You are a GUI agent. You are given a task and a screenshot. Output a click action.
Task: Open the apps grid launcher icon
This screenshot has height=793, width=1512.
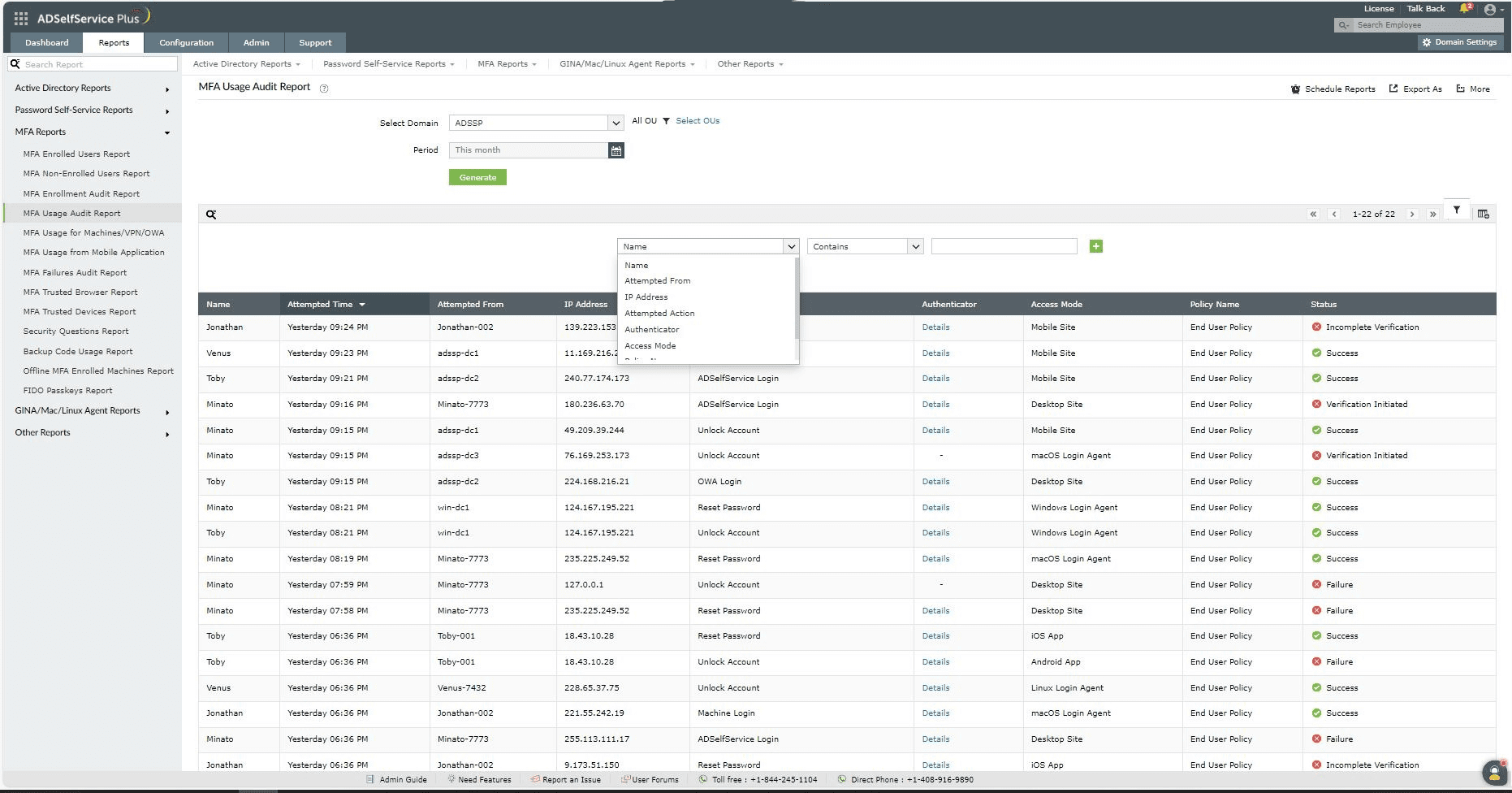pyautogui.click(x=21, y=18)
